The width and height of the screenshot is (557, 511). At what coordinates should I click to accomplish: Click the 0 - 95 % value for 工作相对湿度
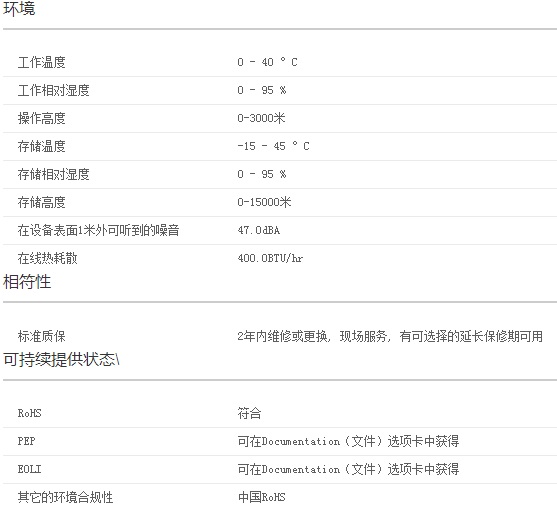click(261, 90)
